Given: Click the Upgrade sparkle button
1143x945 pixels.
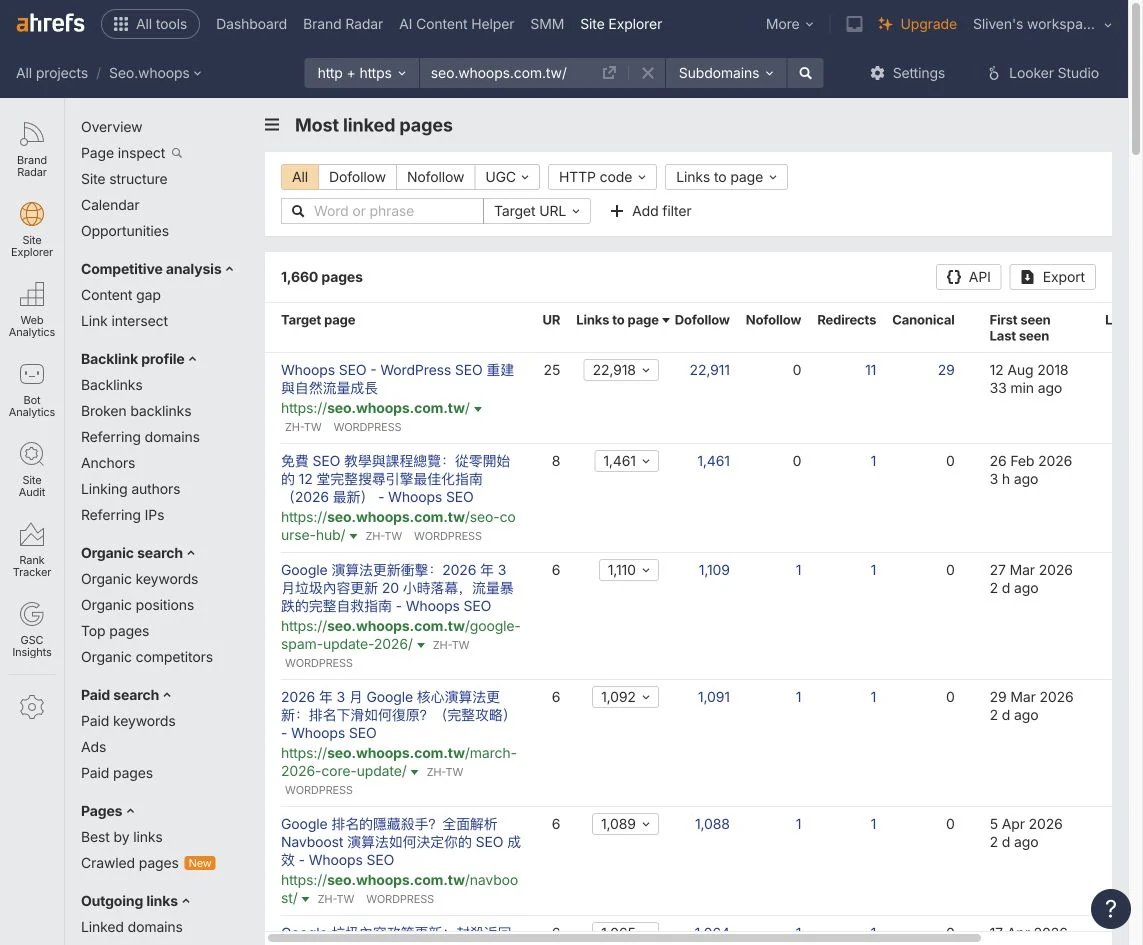Looking at the screenshot, I should (917, 24).
